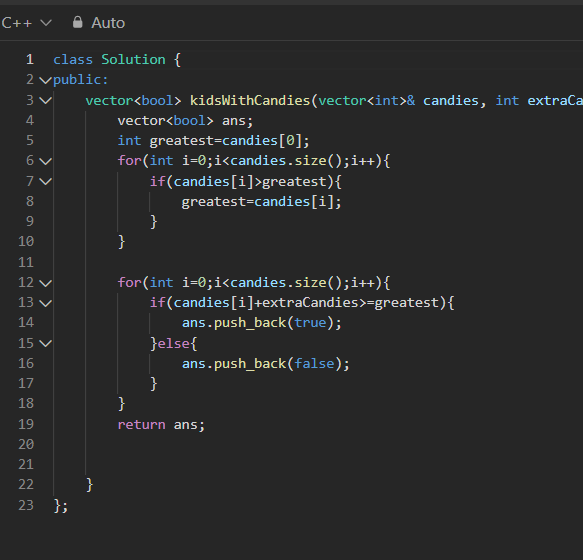Collapse the if block at line 7
The width and height of the screenshot is (583, 560).
(45, 181)
